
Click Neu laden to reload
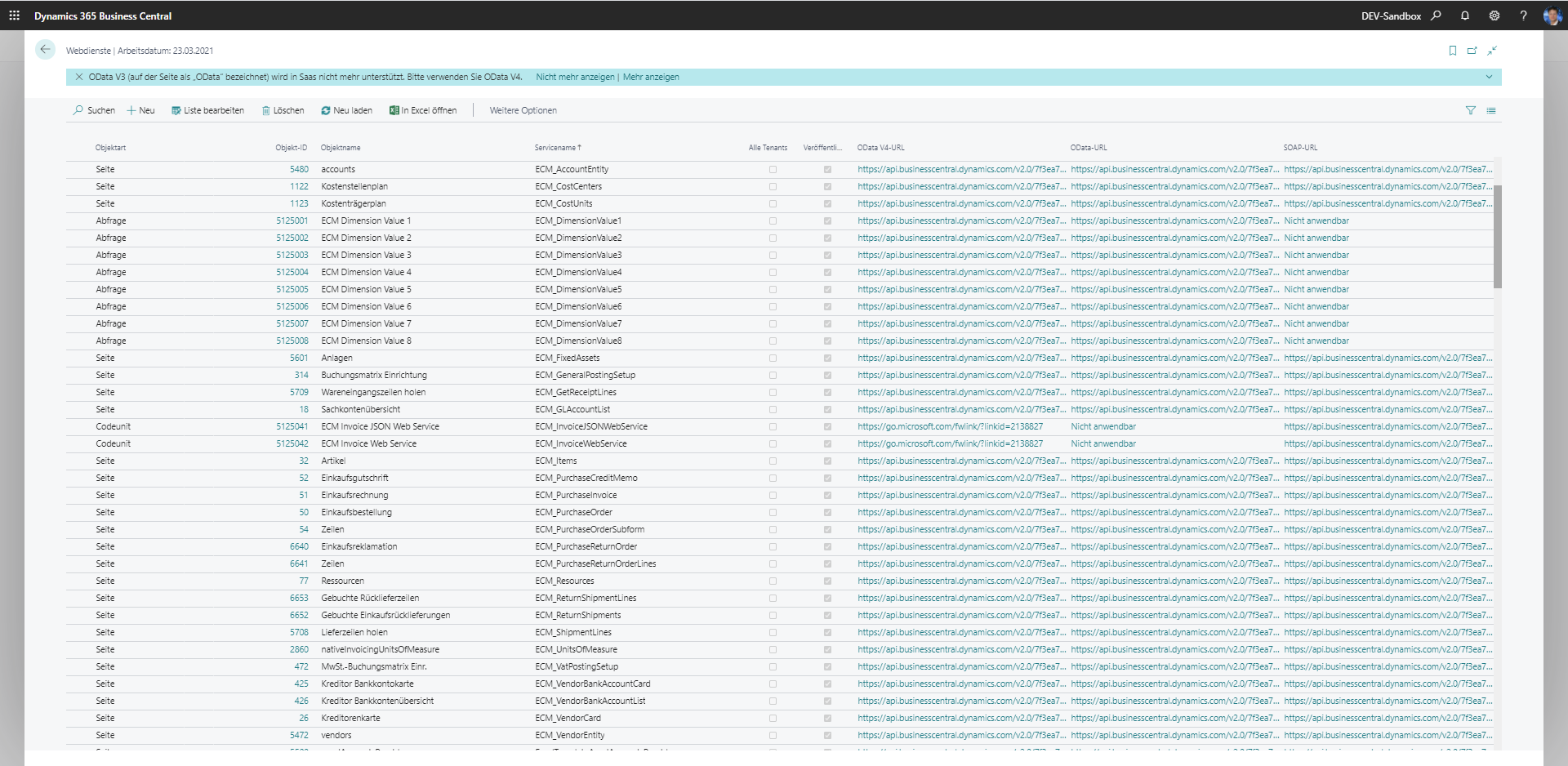point(346,110)
